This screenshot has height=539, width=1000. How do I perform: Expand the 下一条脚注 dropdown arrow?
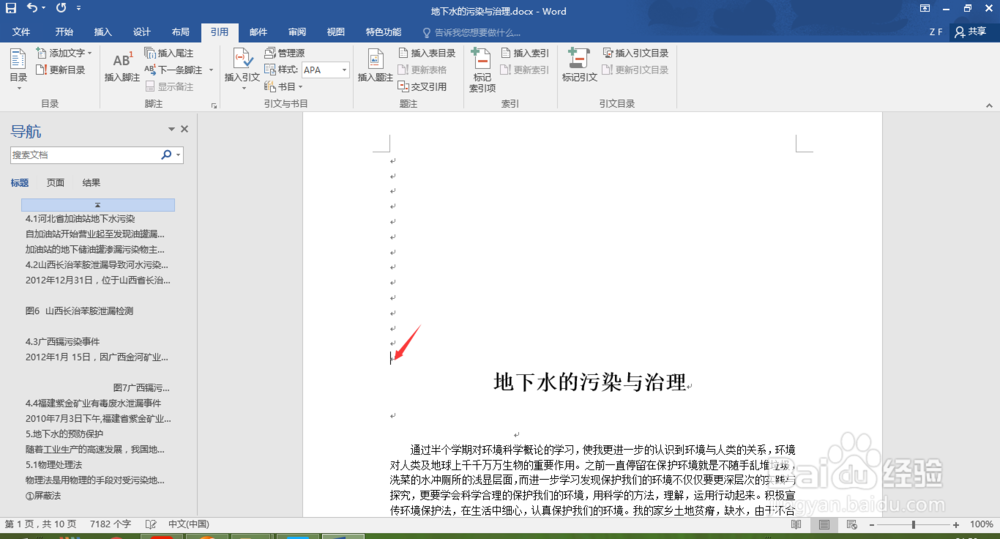(211, 70)
